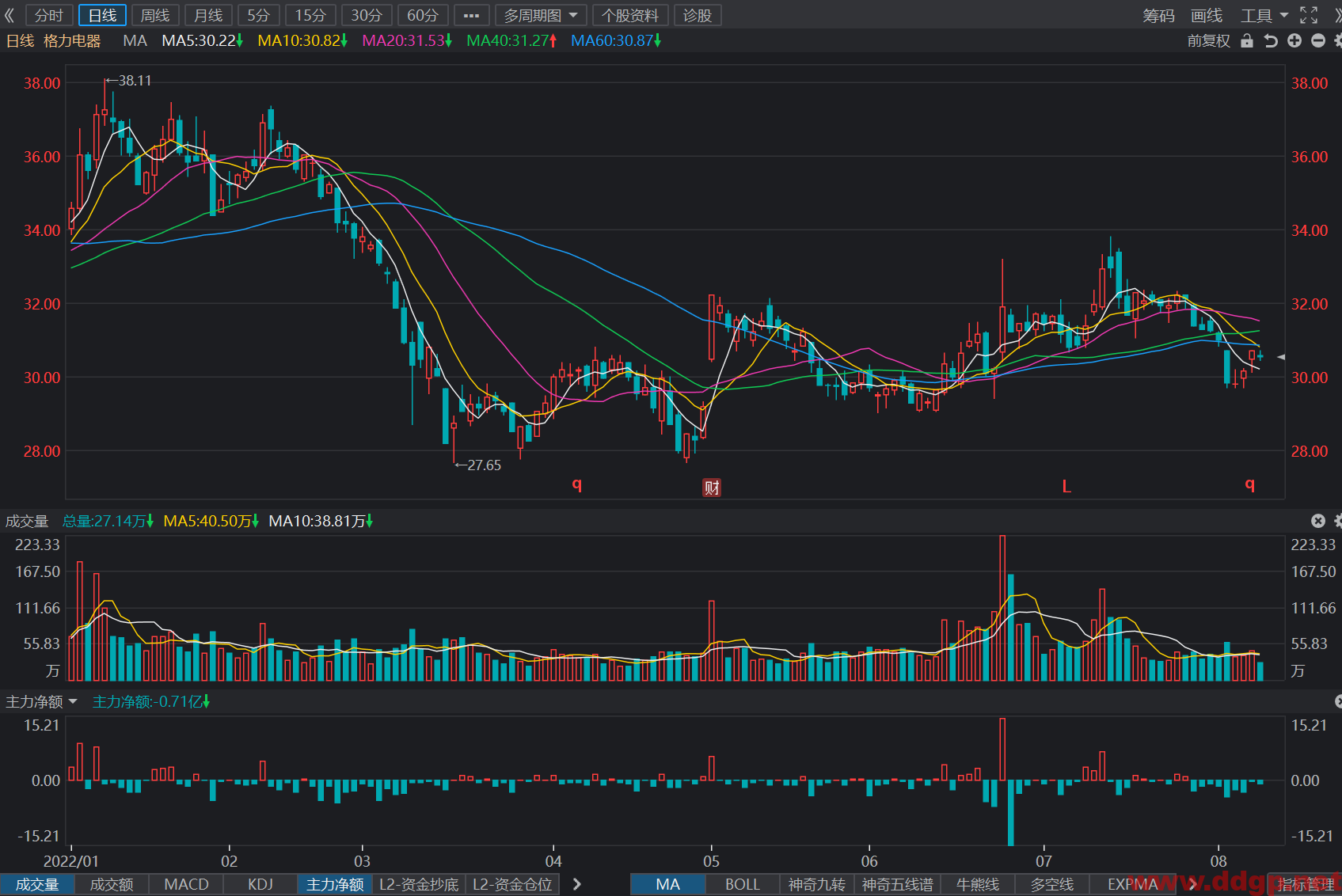Click the 成交量 panel title

coord(27,521)
